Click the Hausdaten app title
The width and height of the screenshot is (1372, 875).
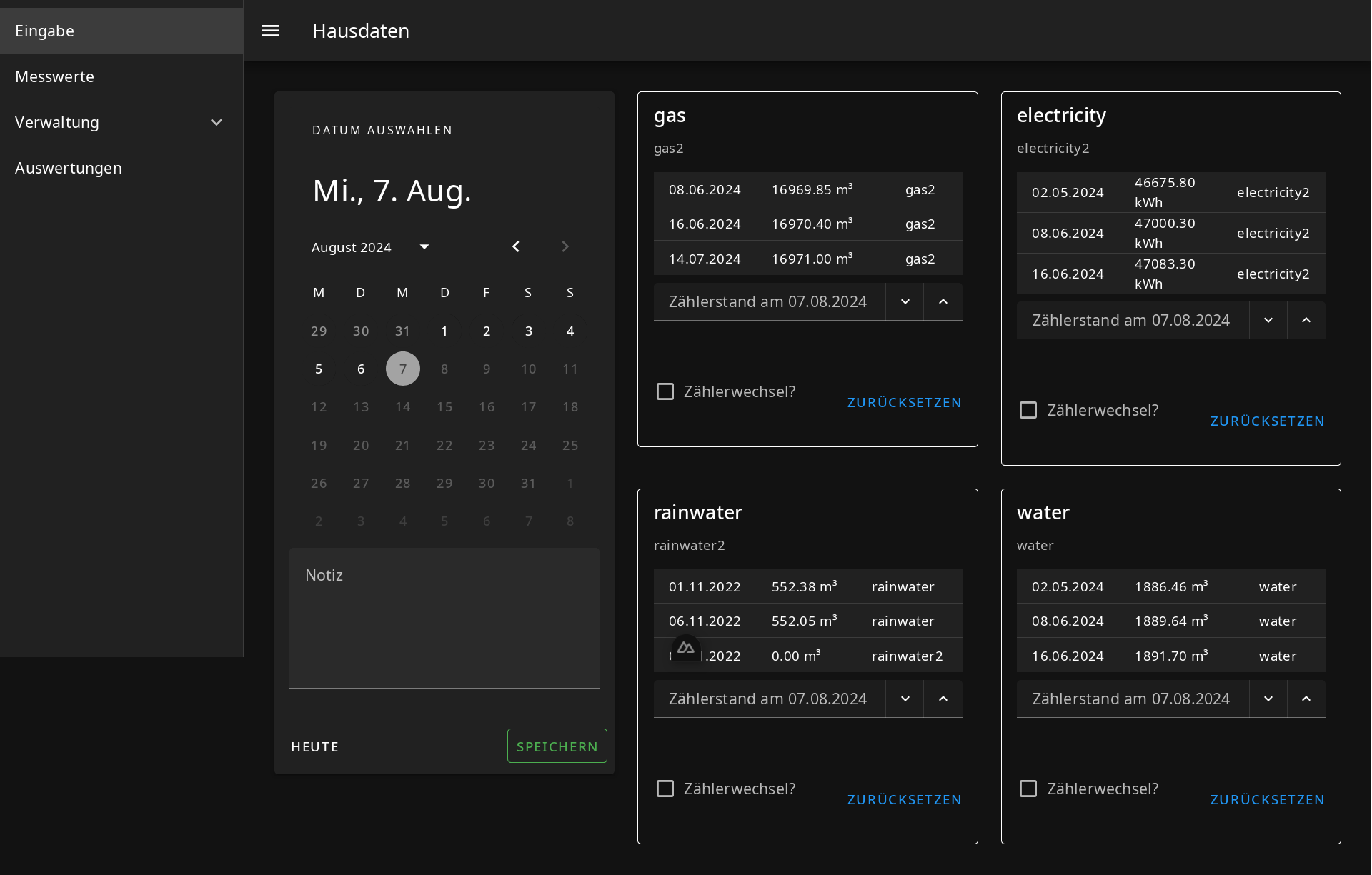pos(361,31)
